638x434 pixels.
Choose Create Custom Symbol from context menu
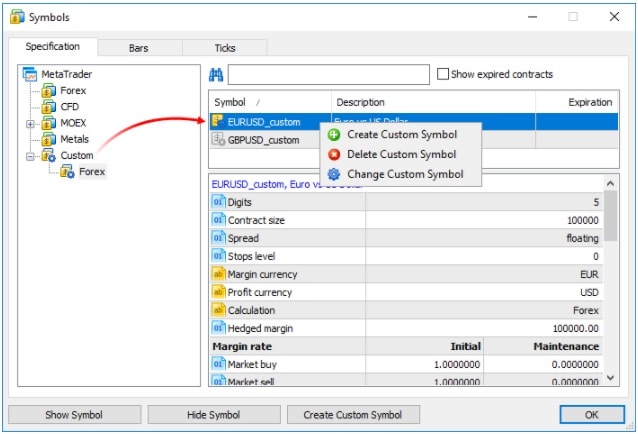click(401, 135)
